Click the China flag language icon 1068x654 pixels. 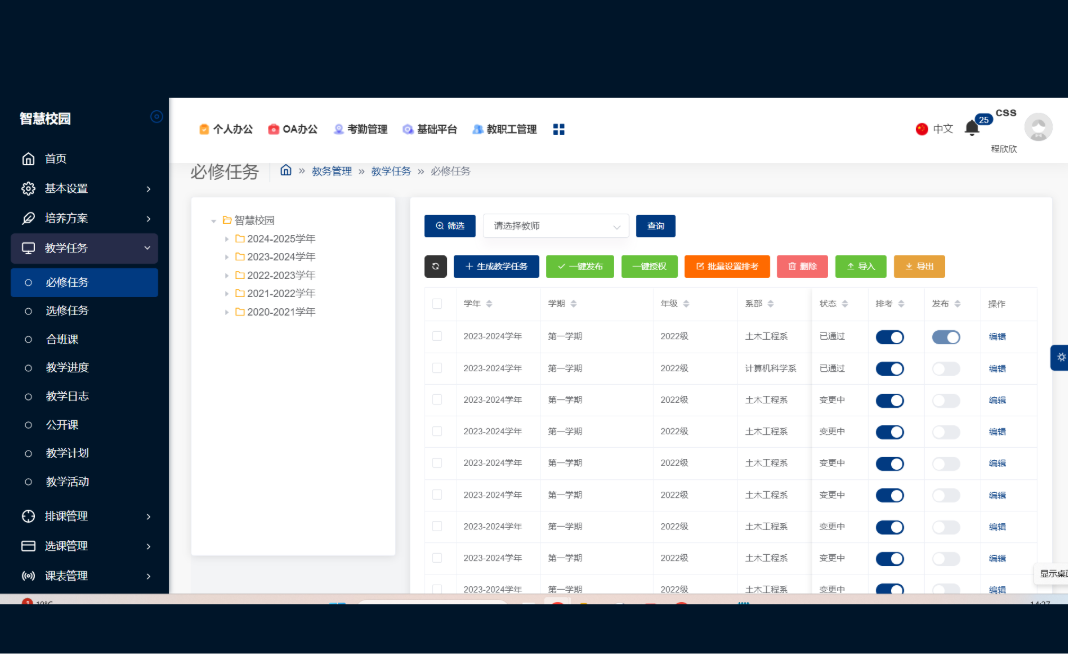[x=922, y=129]
